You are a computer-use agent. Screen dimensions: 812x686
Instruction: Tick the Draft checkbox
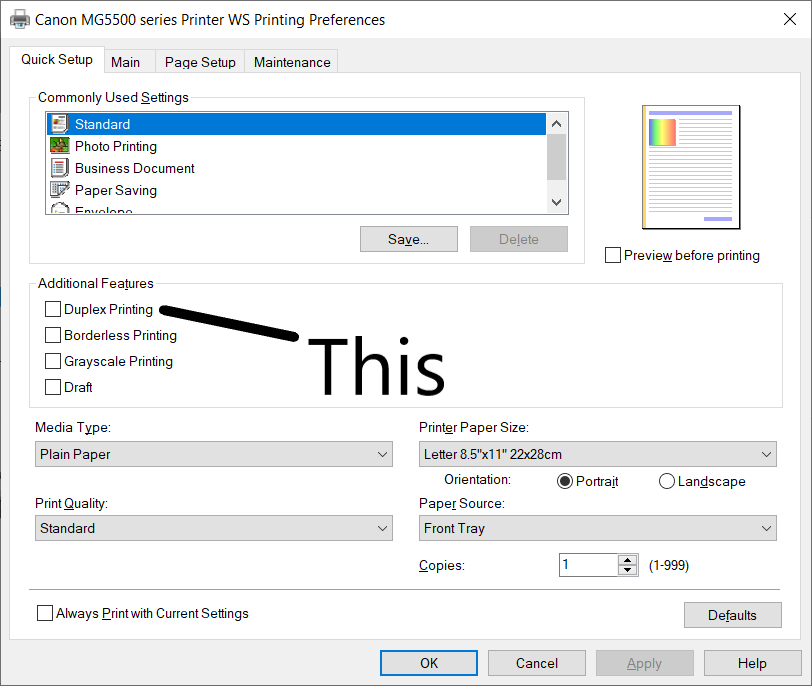click(53, 387)
